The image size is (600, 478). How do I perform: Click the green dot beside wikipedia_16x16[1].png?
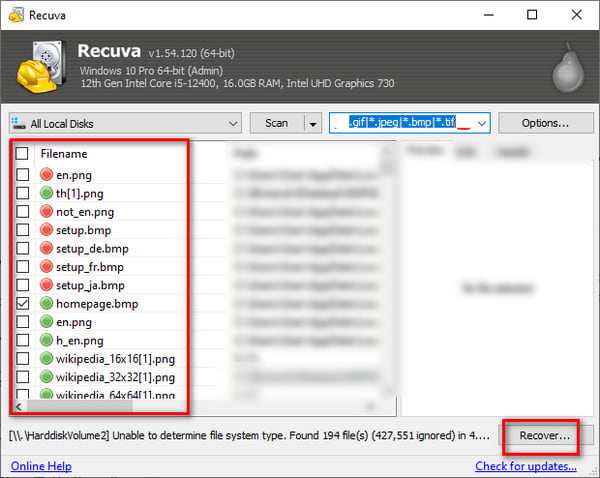pos(46,358)
